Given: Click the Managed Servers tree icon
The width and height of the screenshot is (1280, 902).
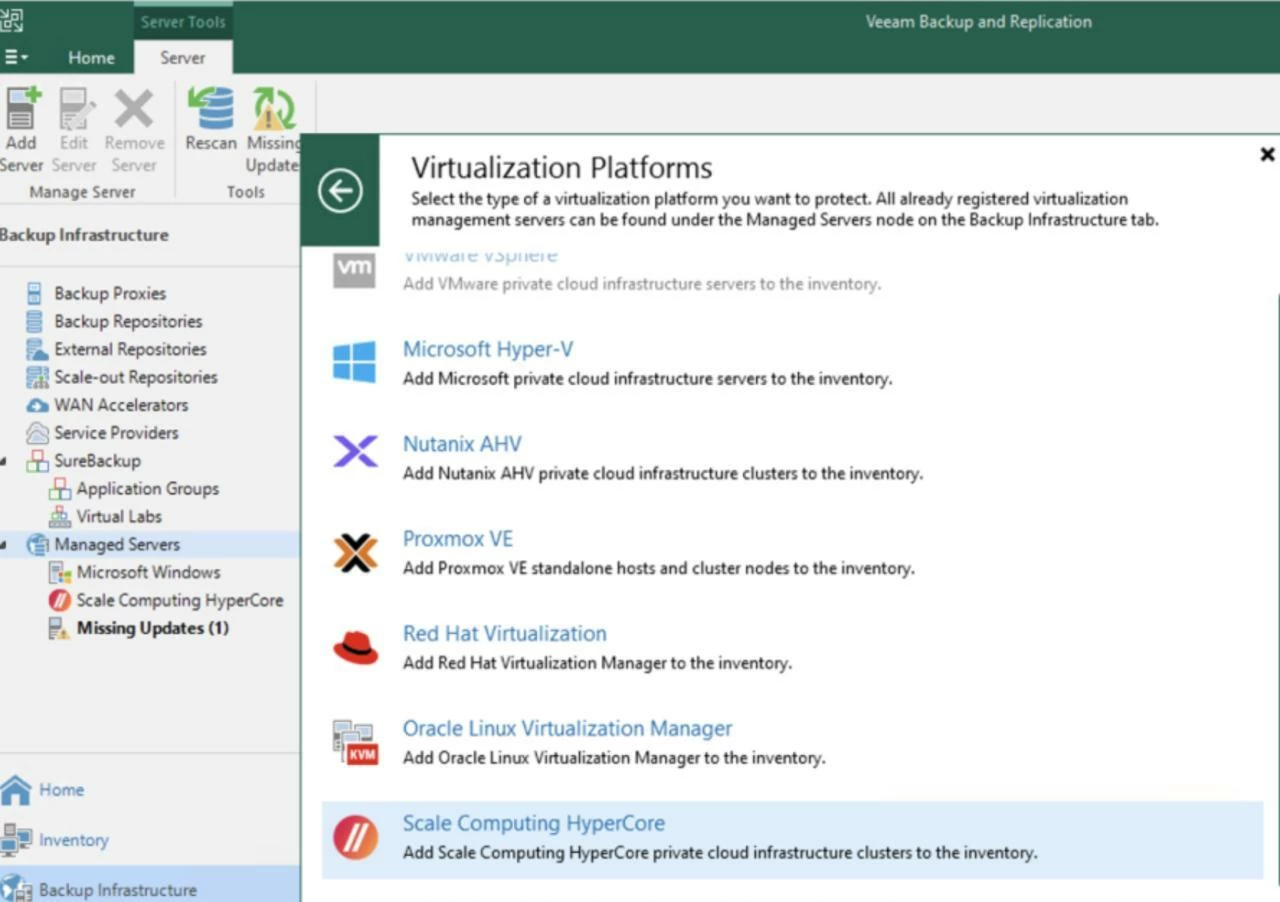Looking at the screenshot, I should (37, 545).
